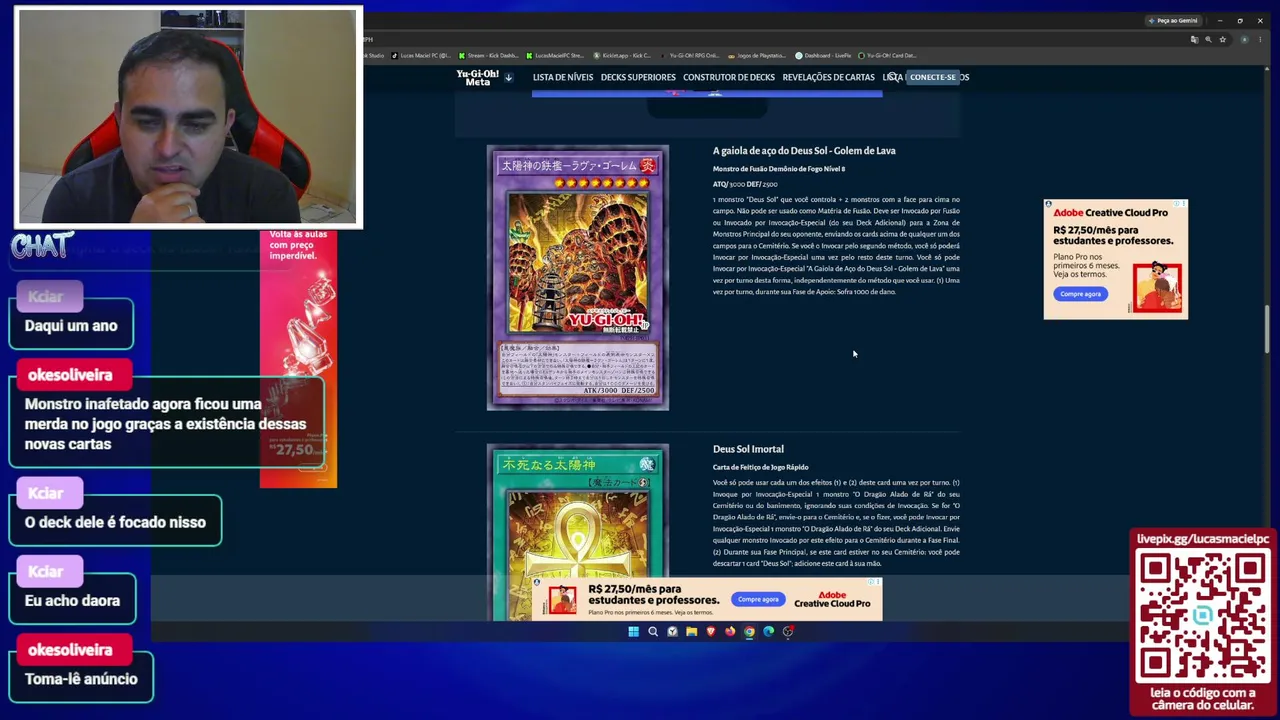
Task: Click Kciar's 'Daqui um ano' chat message
Action: 71,326
